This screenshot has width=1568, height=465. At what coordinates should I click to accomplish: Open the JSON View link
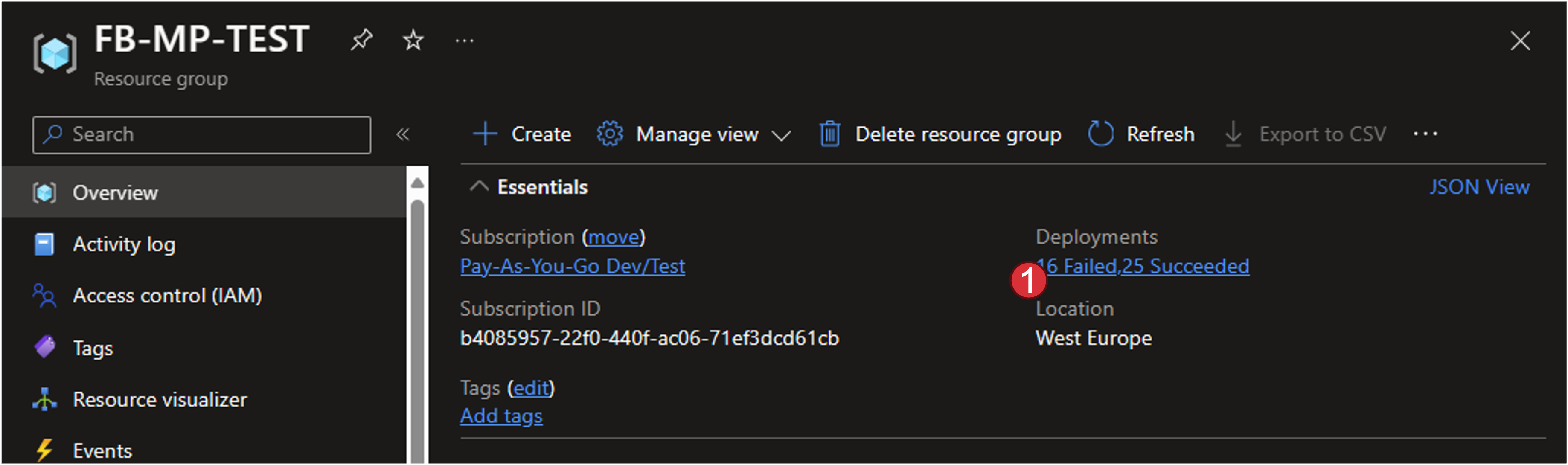[x=1479, y=187]
